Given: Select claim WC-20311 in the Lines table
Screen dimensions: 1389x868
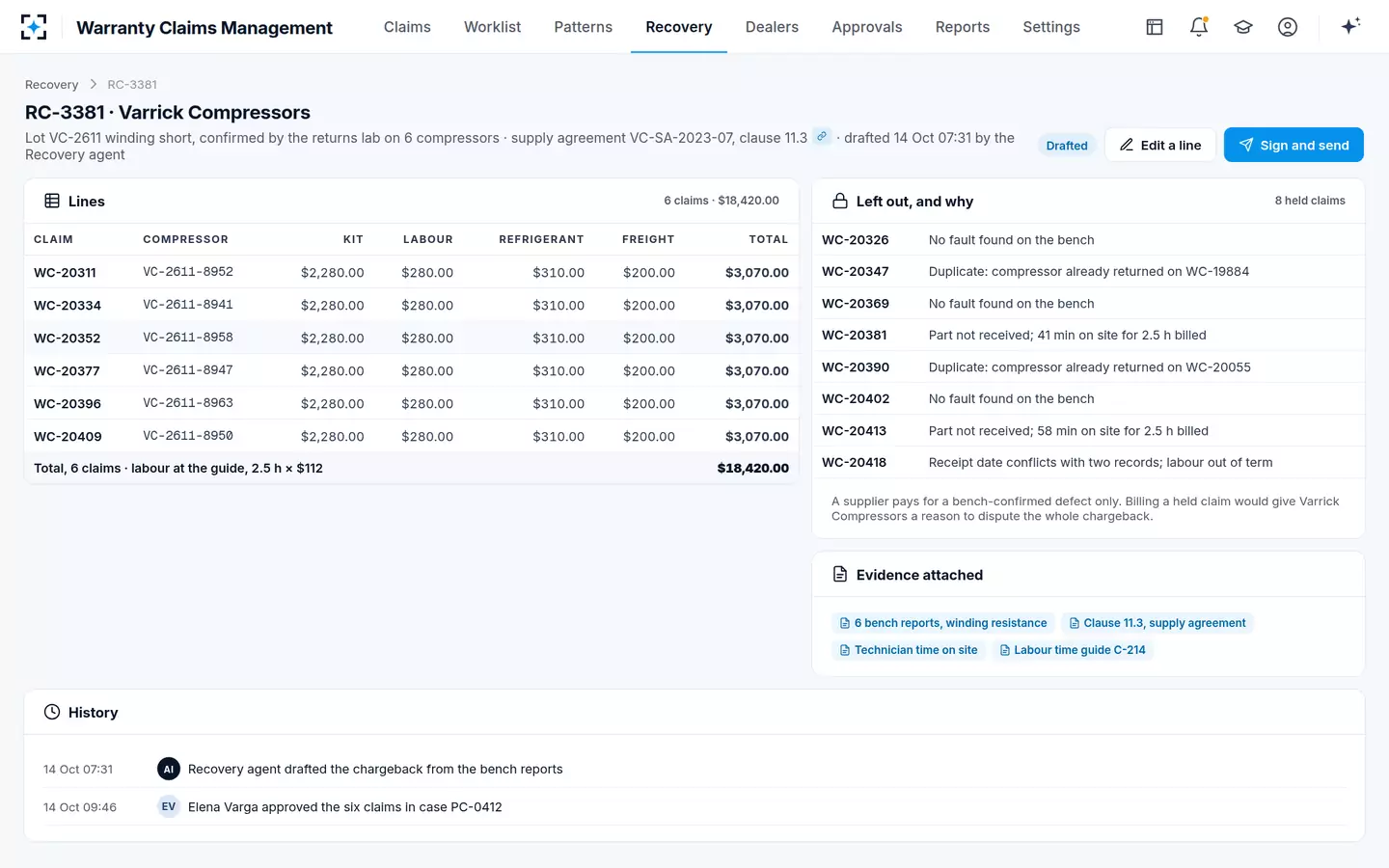Looking at the screenshot, I should click(x=65, y=273).
